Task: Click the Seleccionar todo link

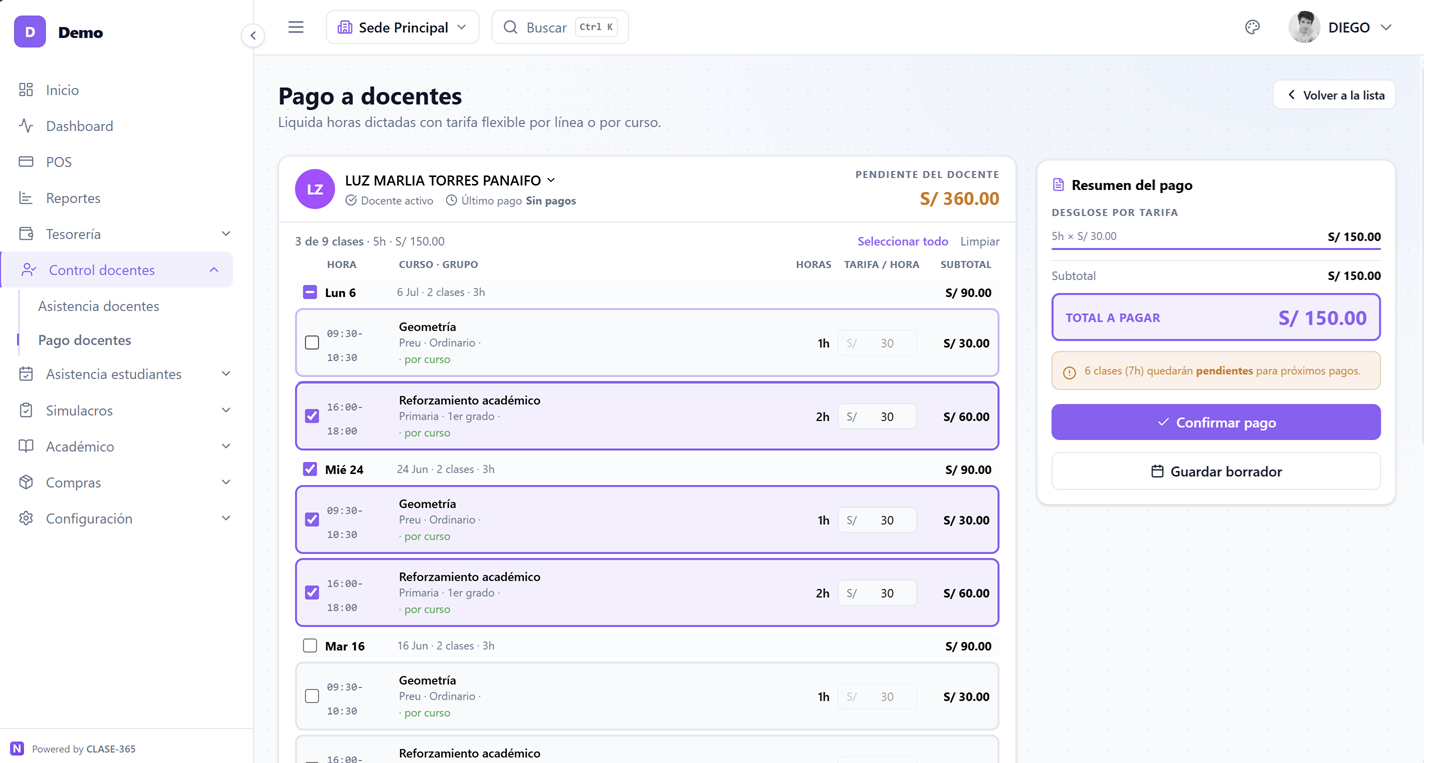Action: [903, 241]
